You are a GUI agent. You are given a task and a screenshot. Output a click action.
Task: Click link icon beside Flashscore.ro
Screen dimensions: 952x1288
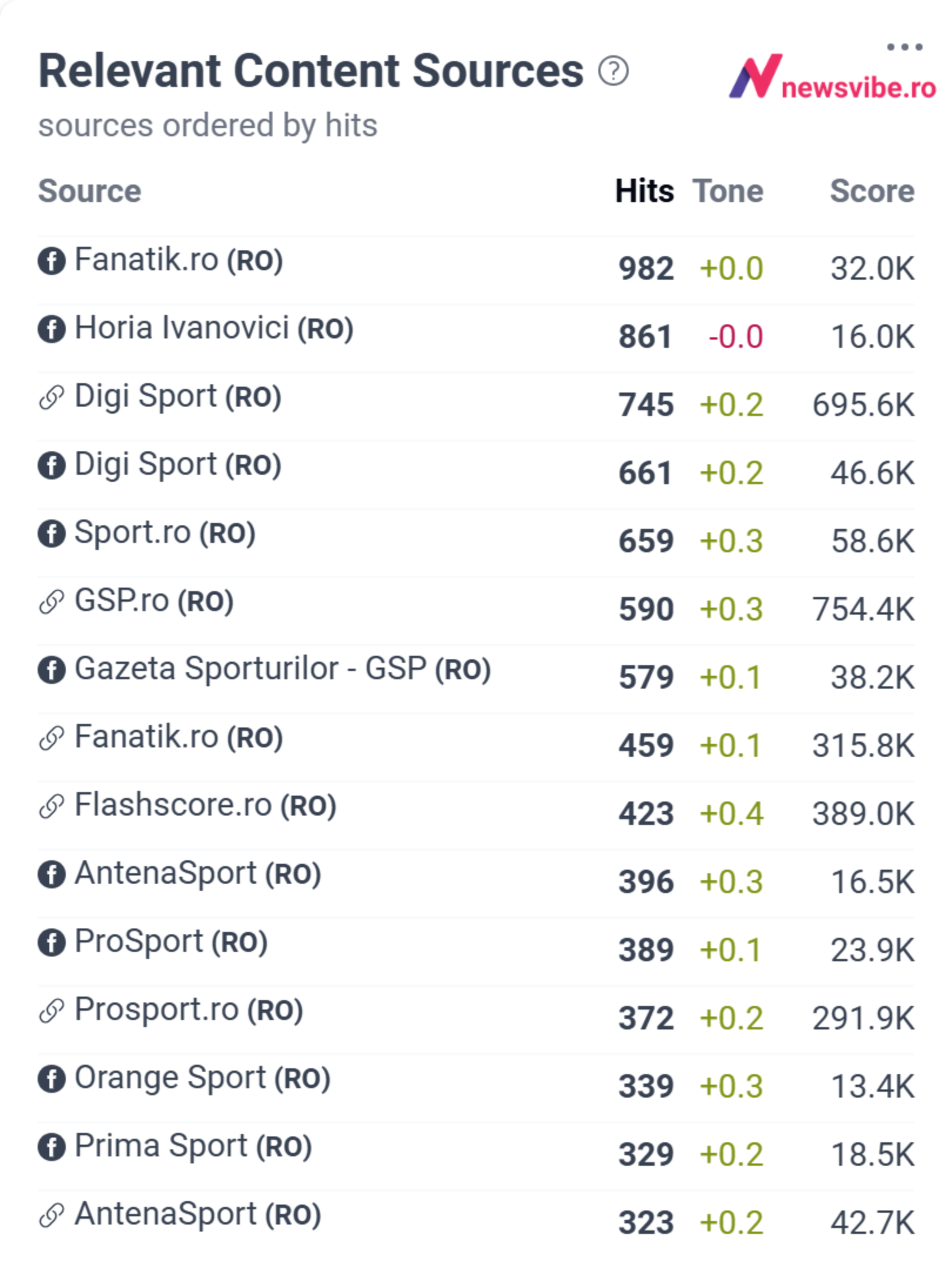pos(52,806)
